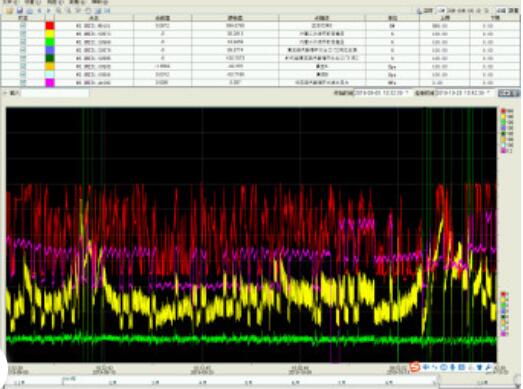Click the dark button right of end time
The width and height of the screenshot is (523, 389).
(508, 93)
